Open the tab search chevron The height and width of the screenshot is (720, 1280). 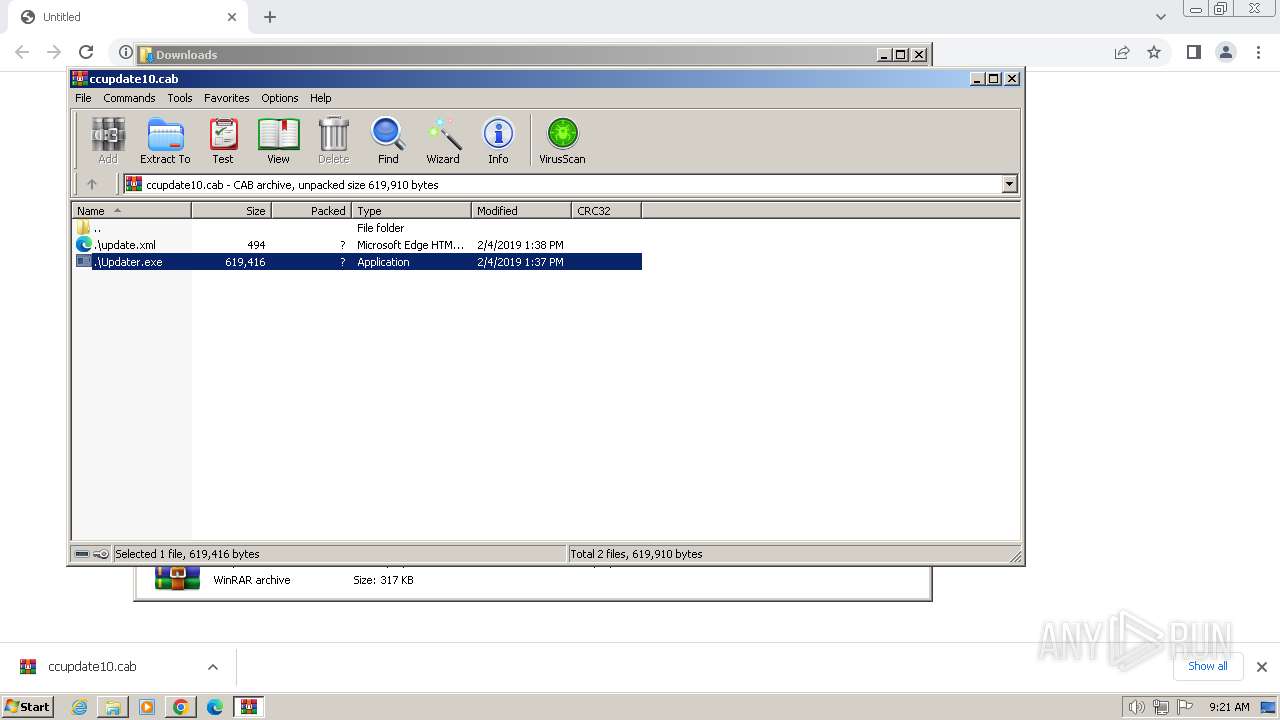click(x=1161, y=17)
